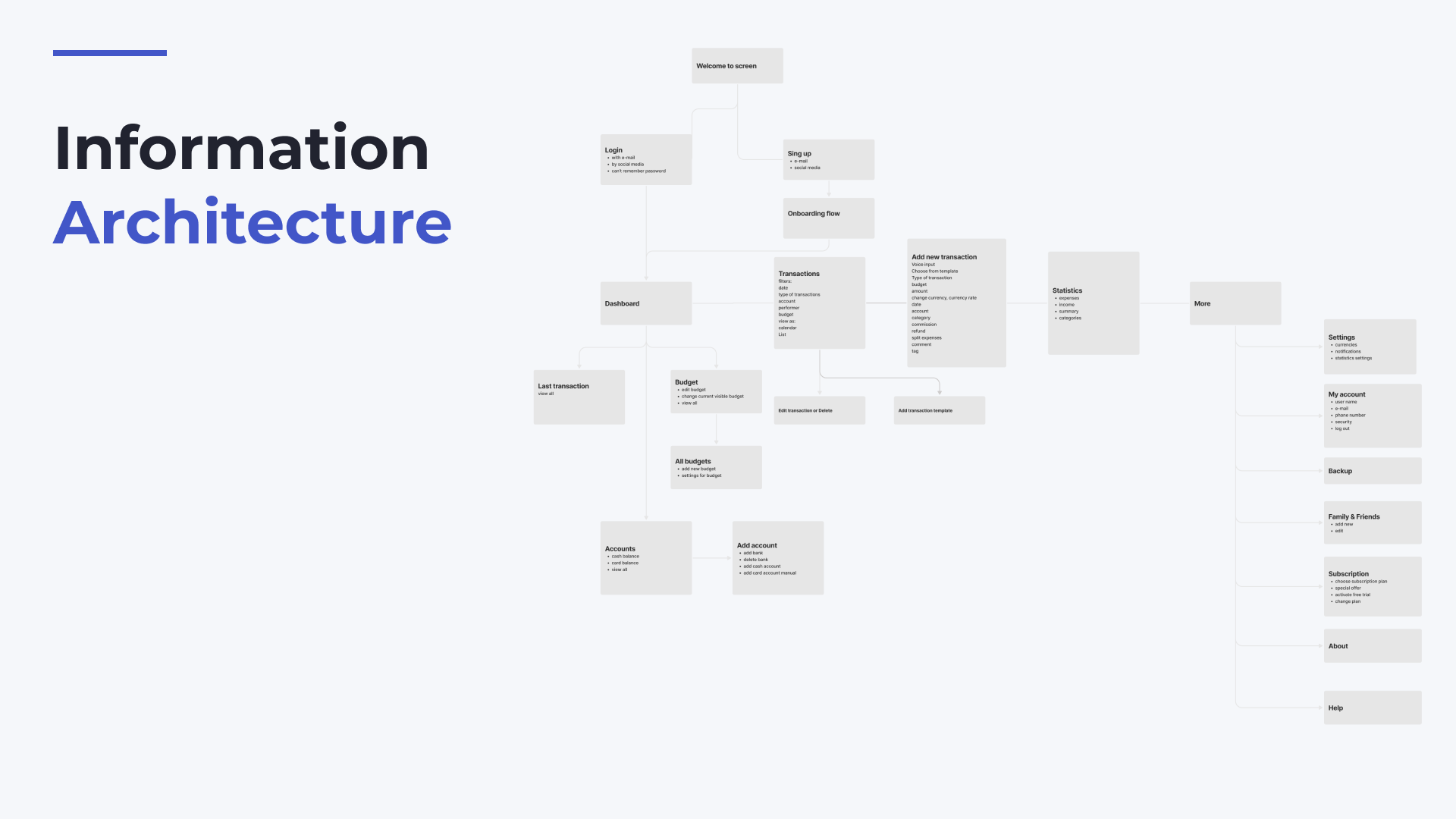This screenshot has width=1456, height=819.
Task: Open the Budget node
Action: tap(716, 391)
